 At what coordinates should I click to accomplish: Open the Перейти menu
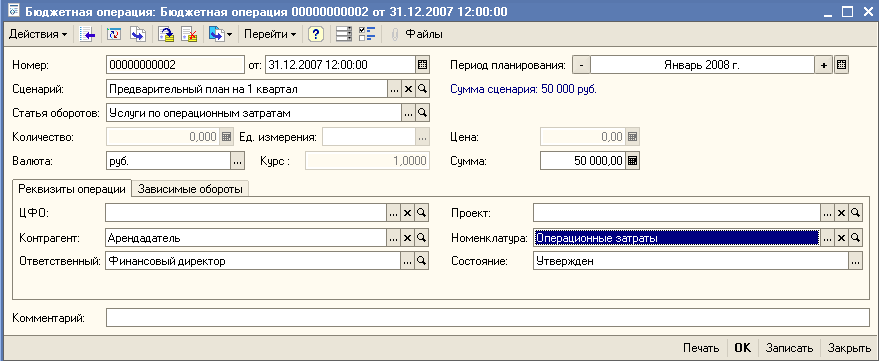click(x=270, y=34)
